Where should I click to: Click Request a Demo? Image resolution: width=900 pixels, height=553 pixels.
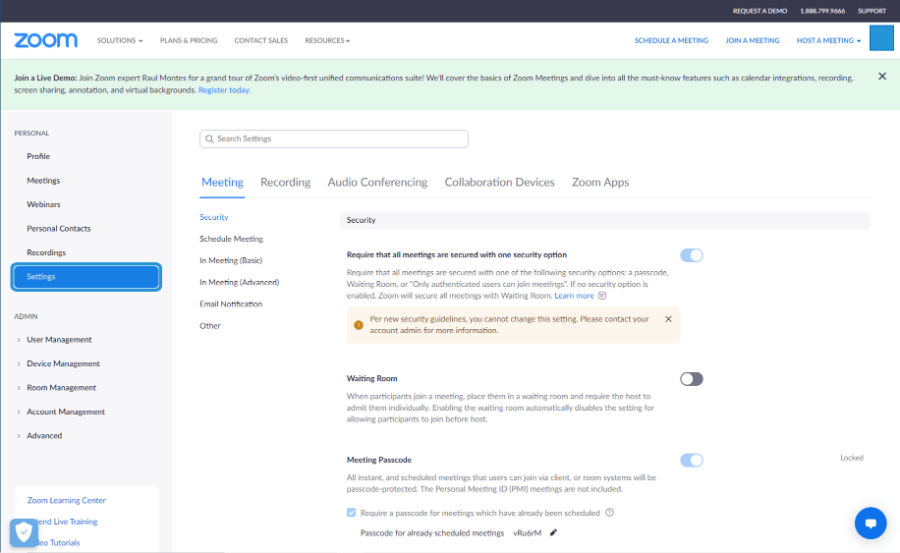click(x=760, y=11)
